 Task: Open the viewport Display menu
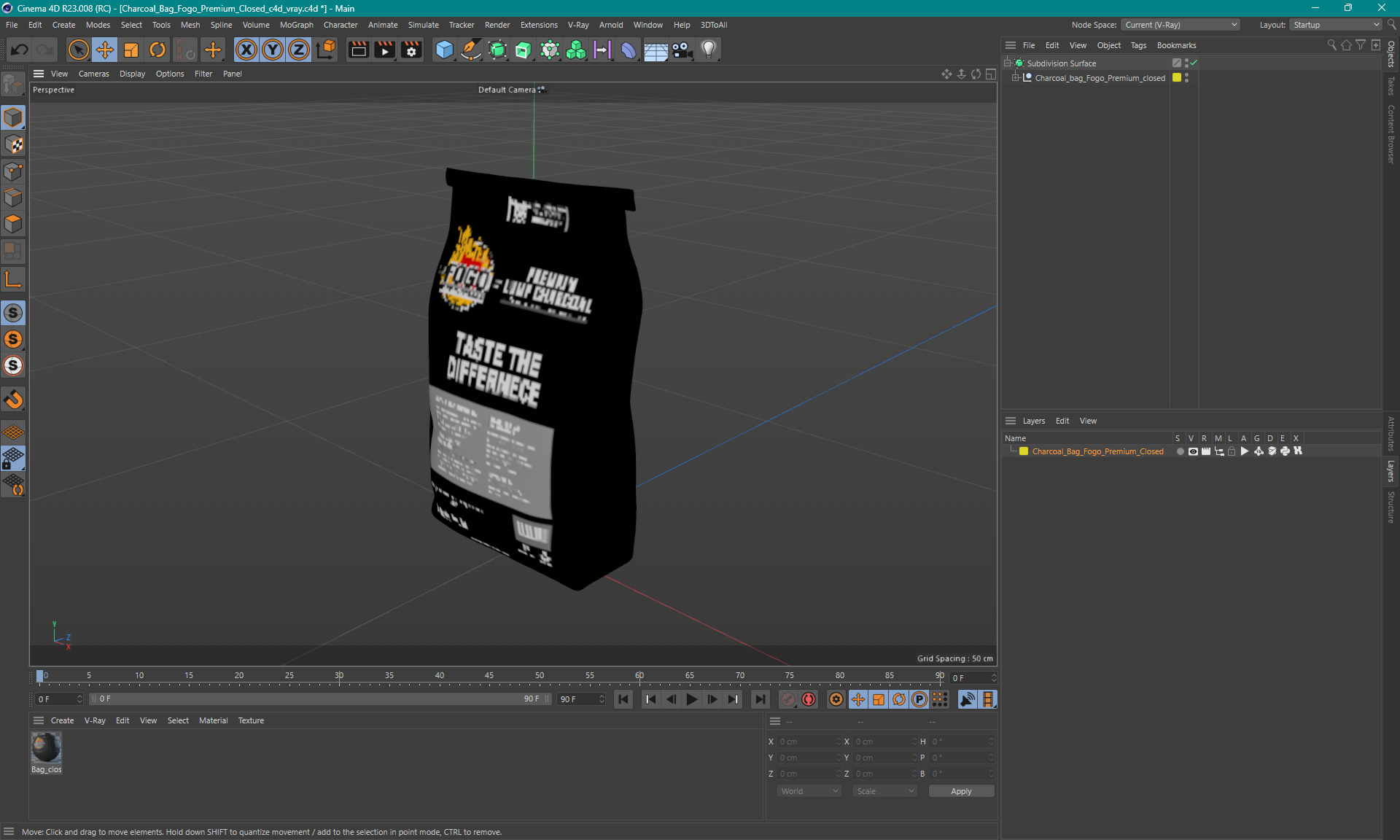point(132,74)
